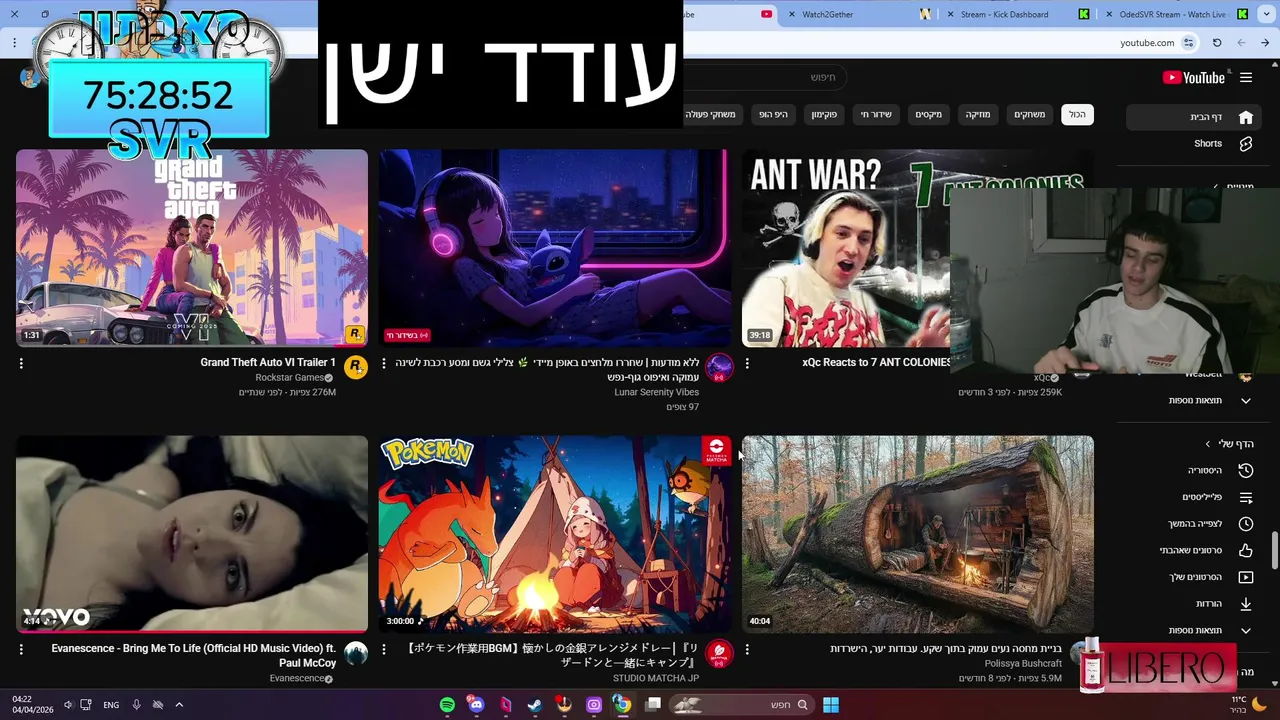Open options menu for Evanescence Bring Me To Life
Image resolution: width=1280 pixels, height=720 pixels.
tap(21, 650)
